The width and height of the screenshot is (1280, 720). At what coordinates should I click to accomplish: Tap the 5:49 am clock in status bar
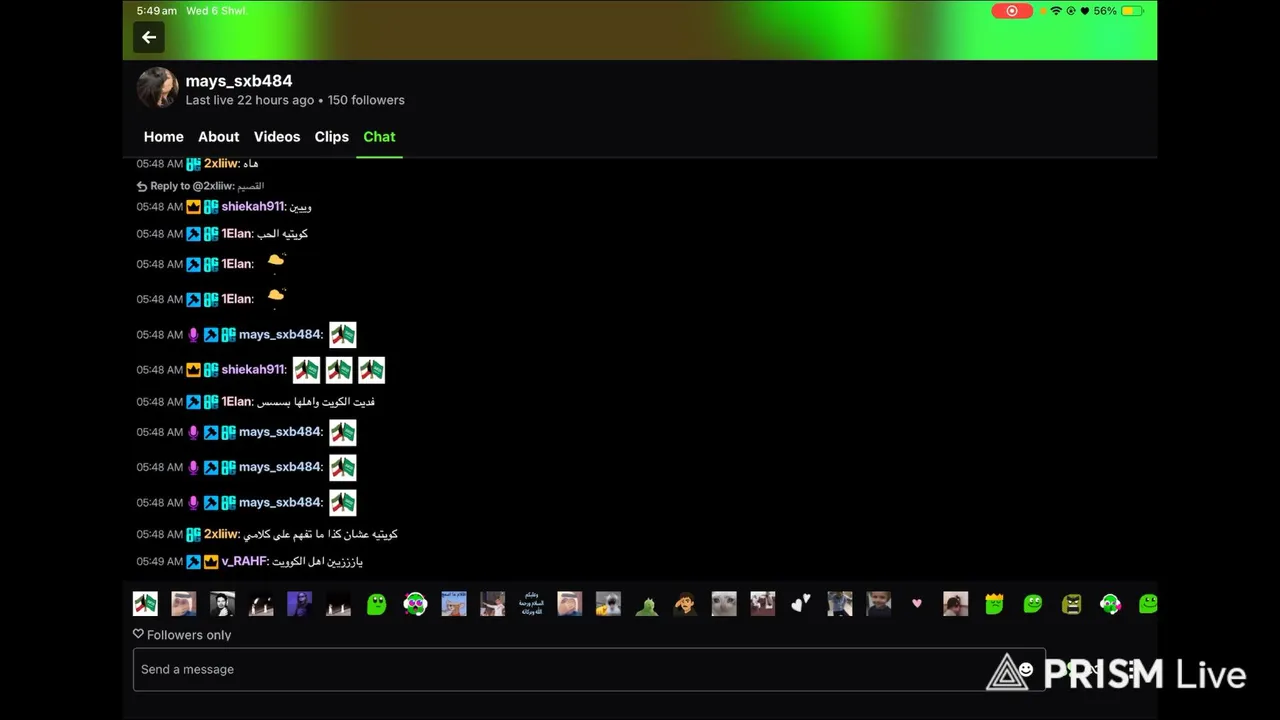tap(157, 11)
